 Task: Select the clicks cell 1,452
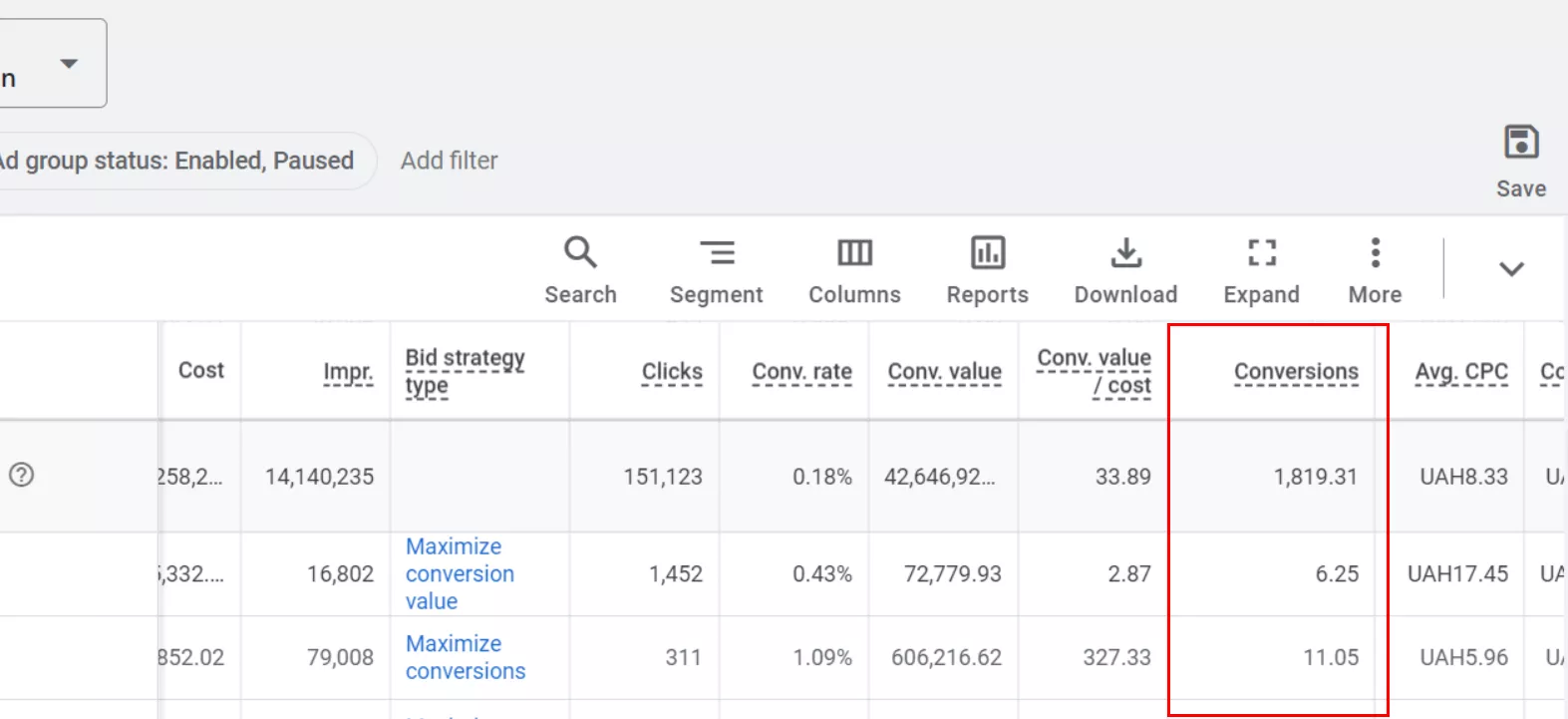[x=676, y=574]
